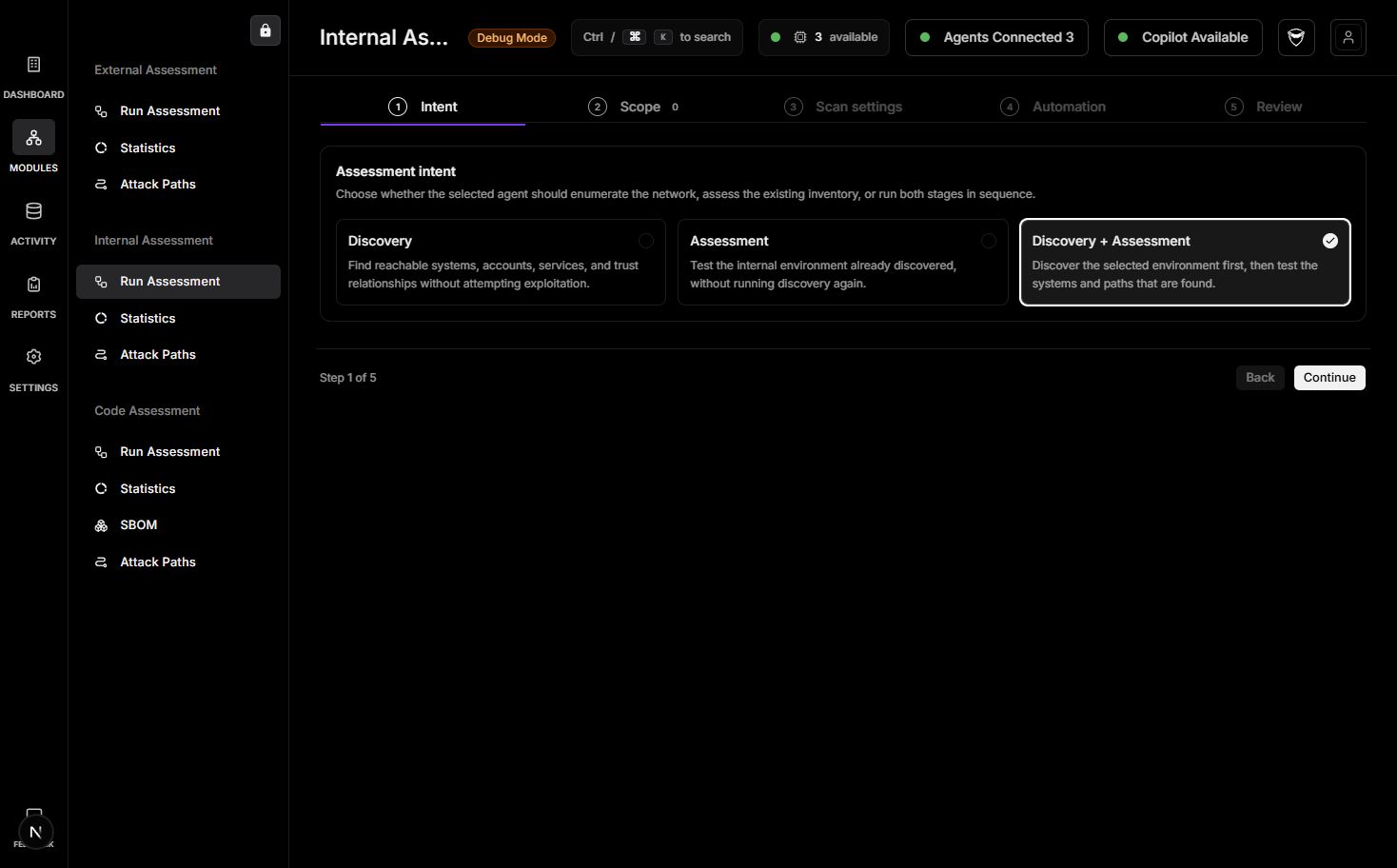
Task: Click the Statistics icon under Code Assessment
Action: pos(101,489)
